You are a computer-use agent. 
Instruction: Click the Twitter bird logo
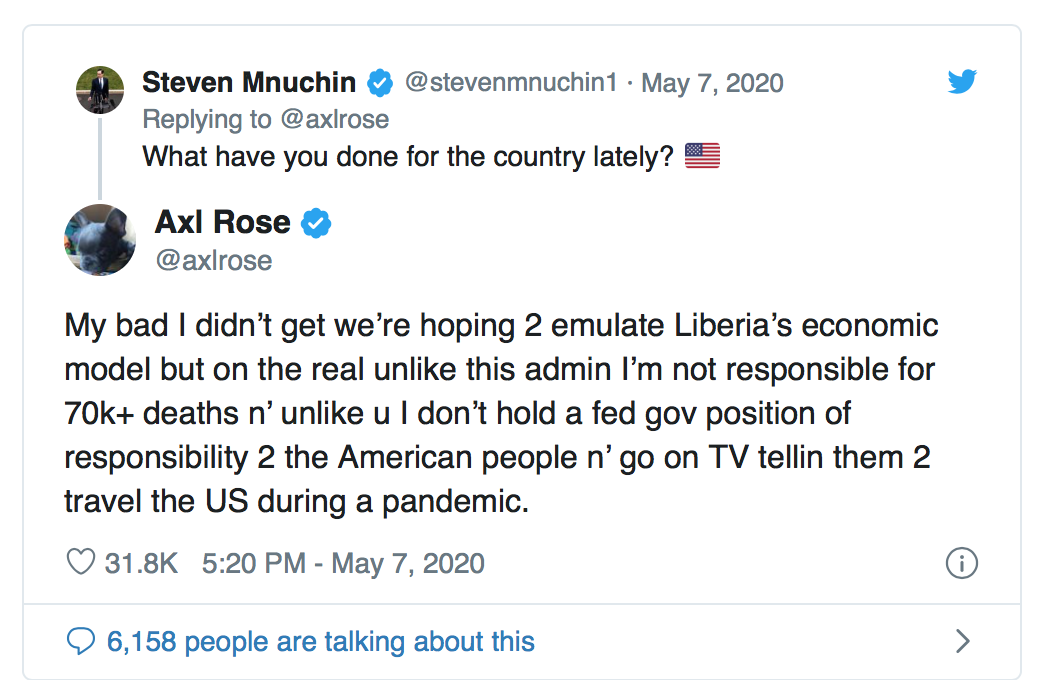[961, 81]
